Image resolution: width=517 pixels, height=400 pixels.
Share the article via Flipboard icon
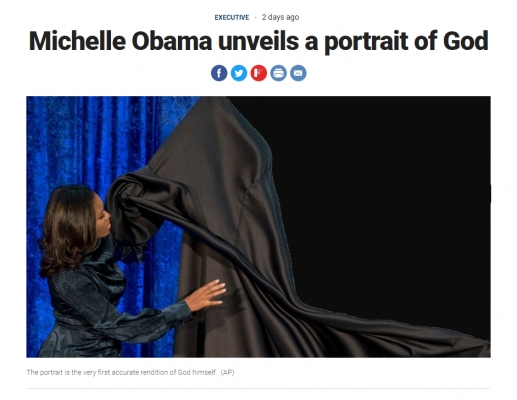pyautogui.click(x=259, y=73)
